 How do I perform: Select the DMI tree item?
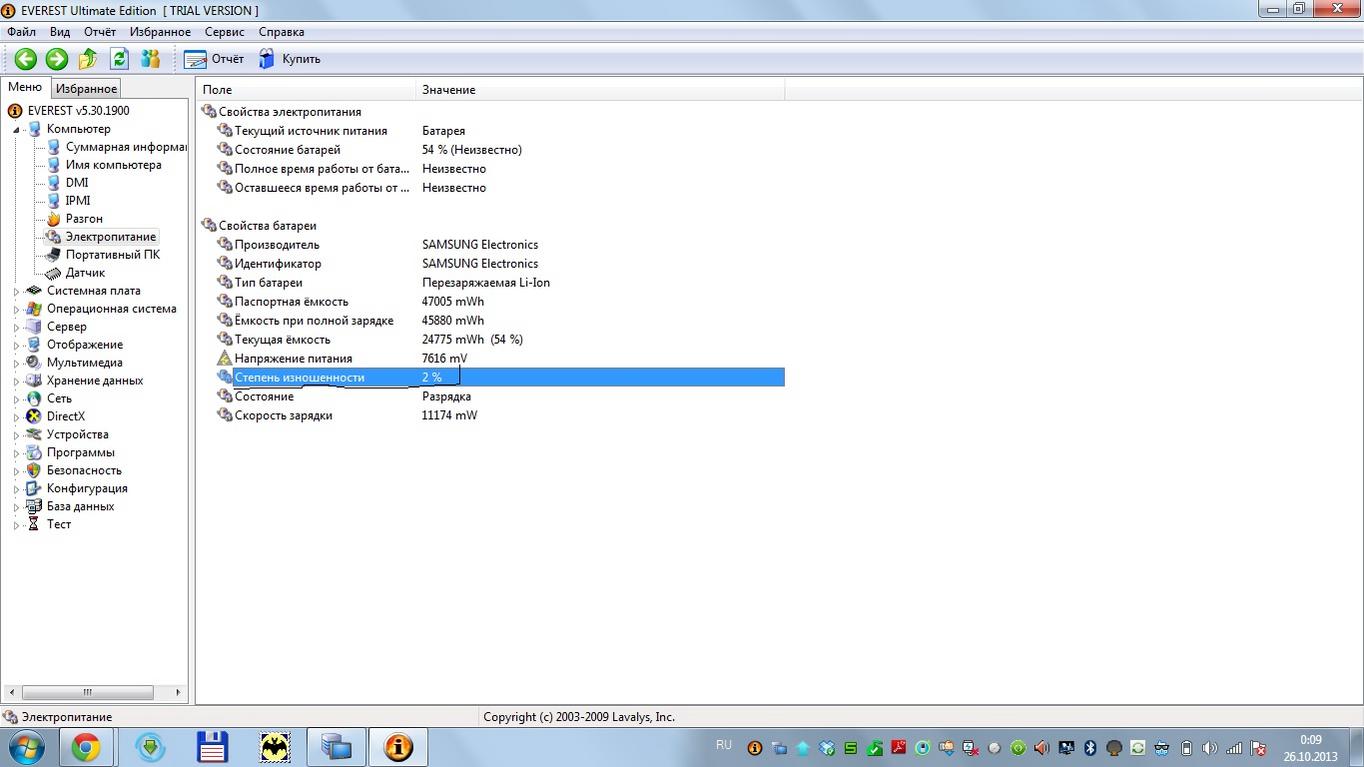click(77, 183)
